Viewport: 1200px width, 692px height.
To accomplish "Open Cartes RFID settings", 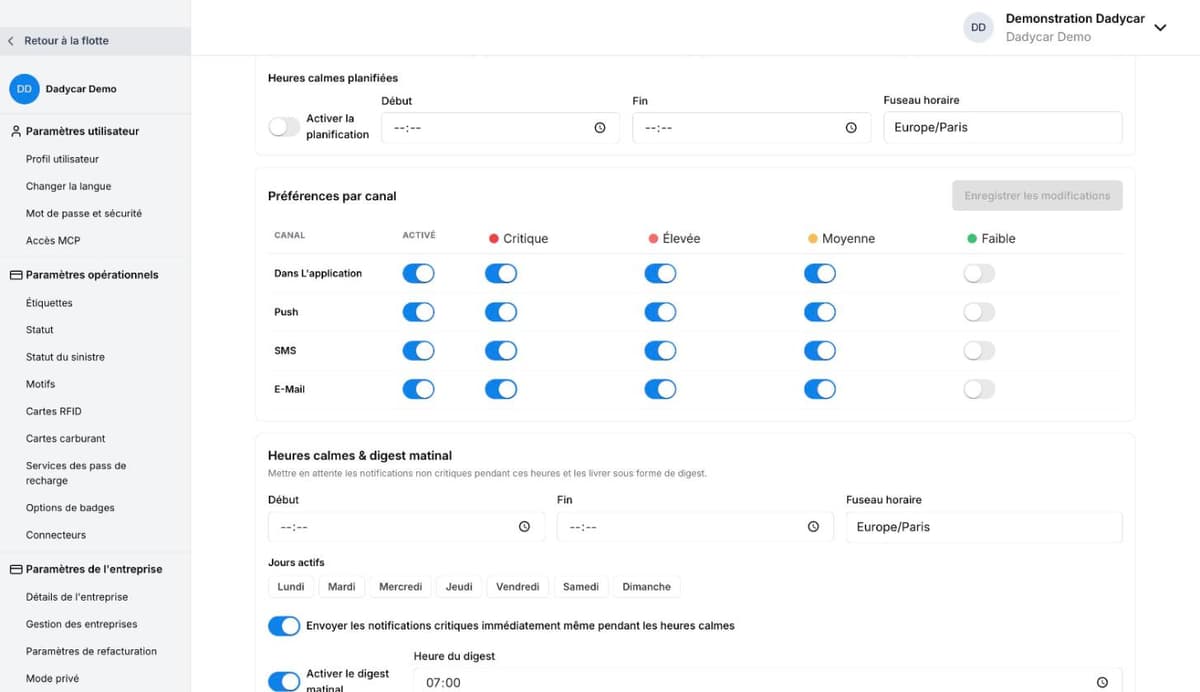I will (54, 411).
